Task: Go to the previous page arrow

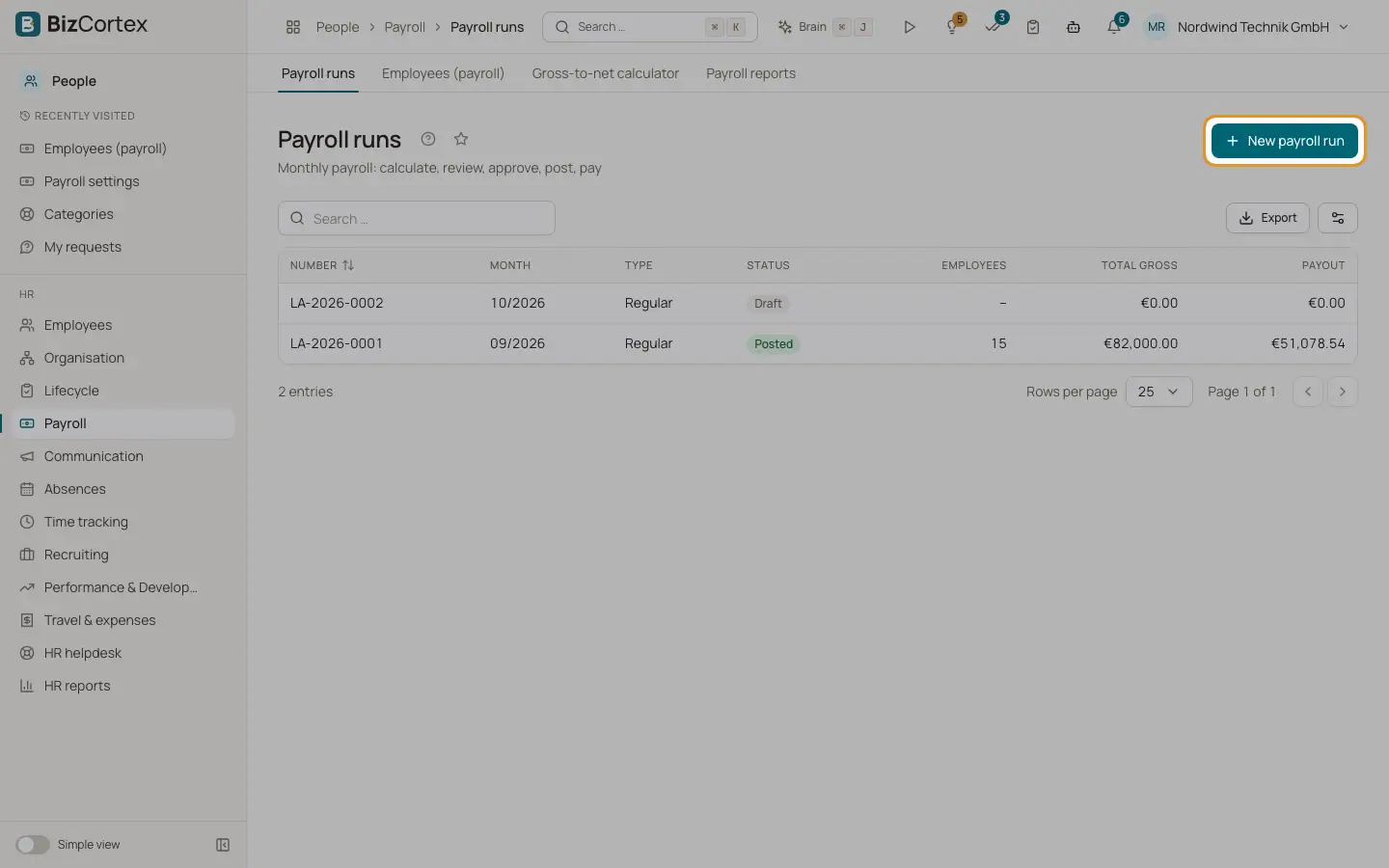Action: [1308, 392]
